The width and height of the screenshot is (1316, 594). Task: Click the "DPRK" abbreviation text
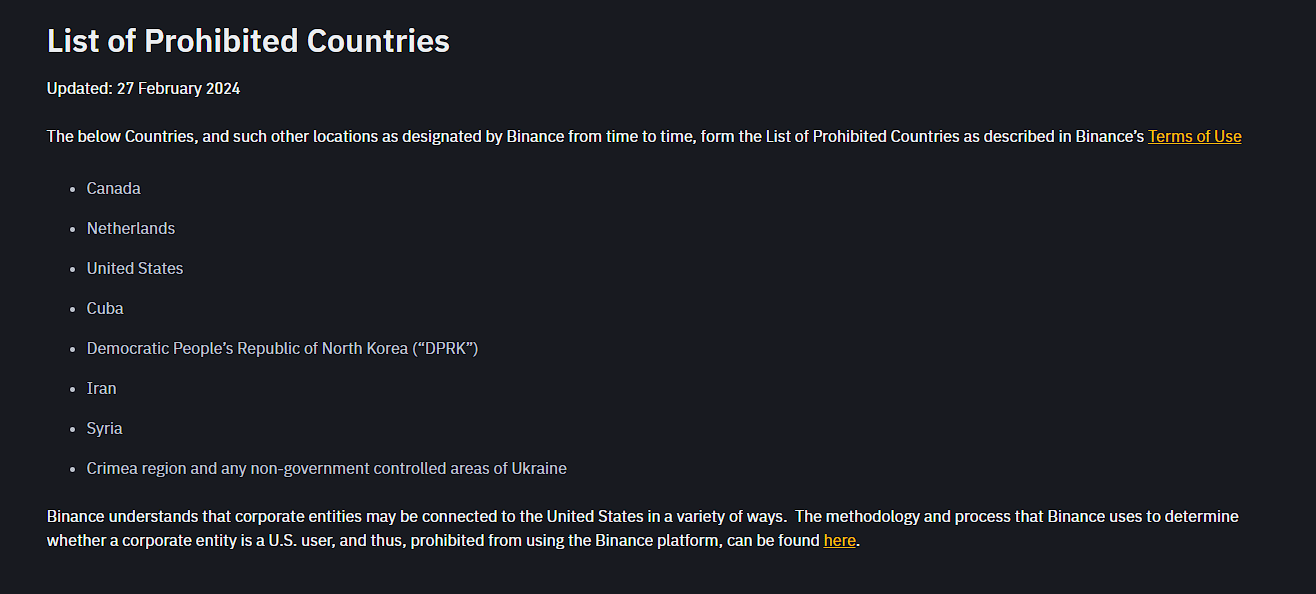coord(445,348)
